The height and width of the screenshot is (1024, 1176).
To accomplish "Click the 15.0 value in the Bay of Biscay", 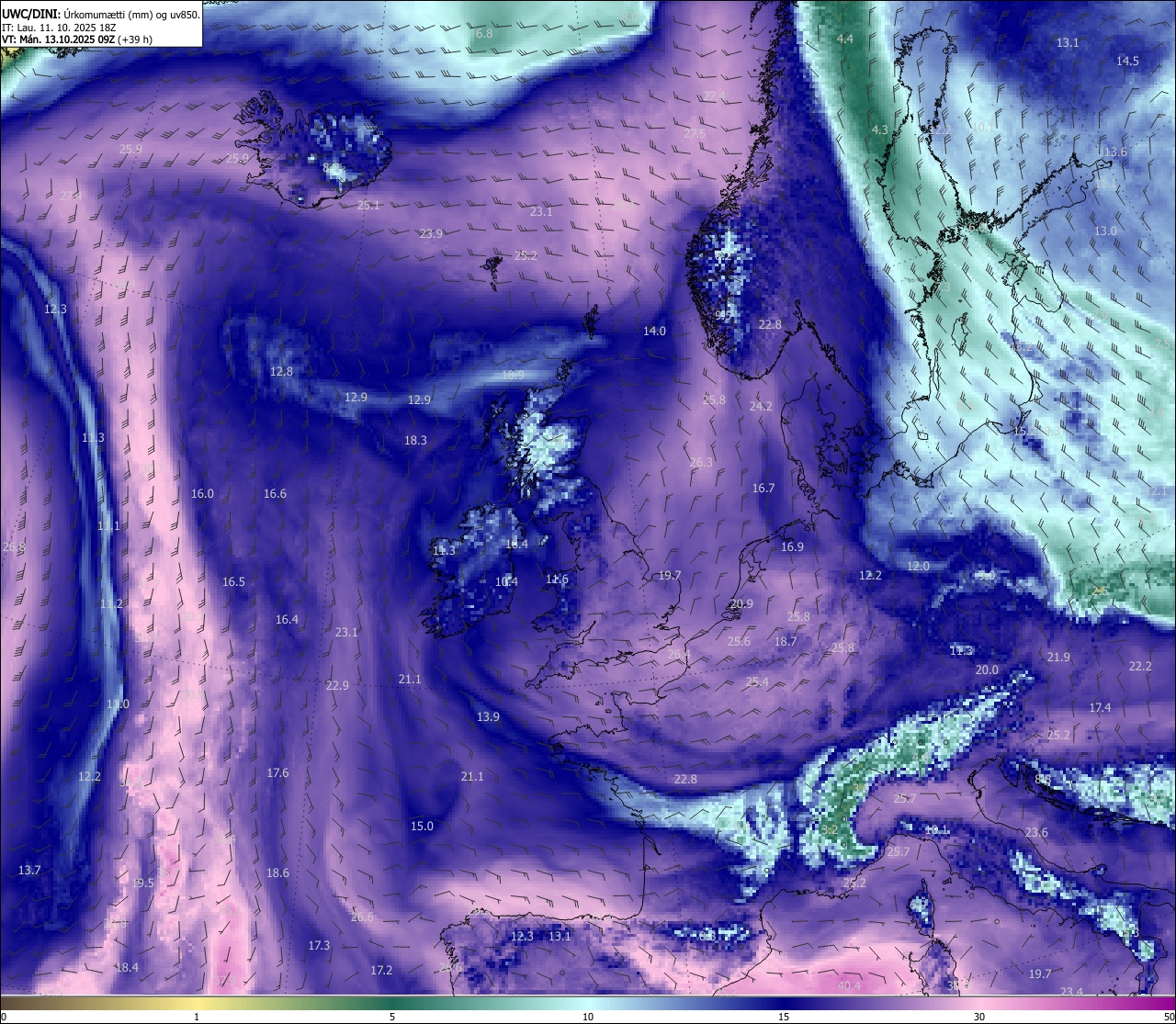I will [x=422, y=826].
